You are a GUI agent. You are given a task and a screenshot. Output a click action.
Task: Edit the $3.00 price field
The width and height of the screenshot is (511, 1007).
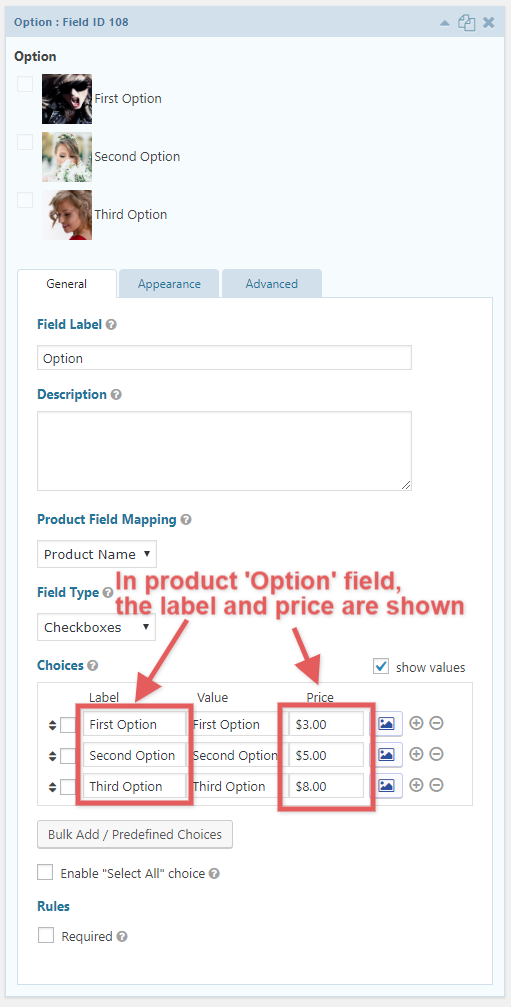(326, 724)
